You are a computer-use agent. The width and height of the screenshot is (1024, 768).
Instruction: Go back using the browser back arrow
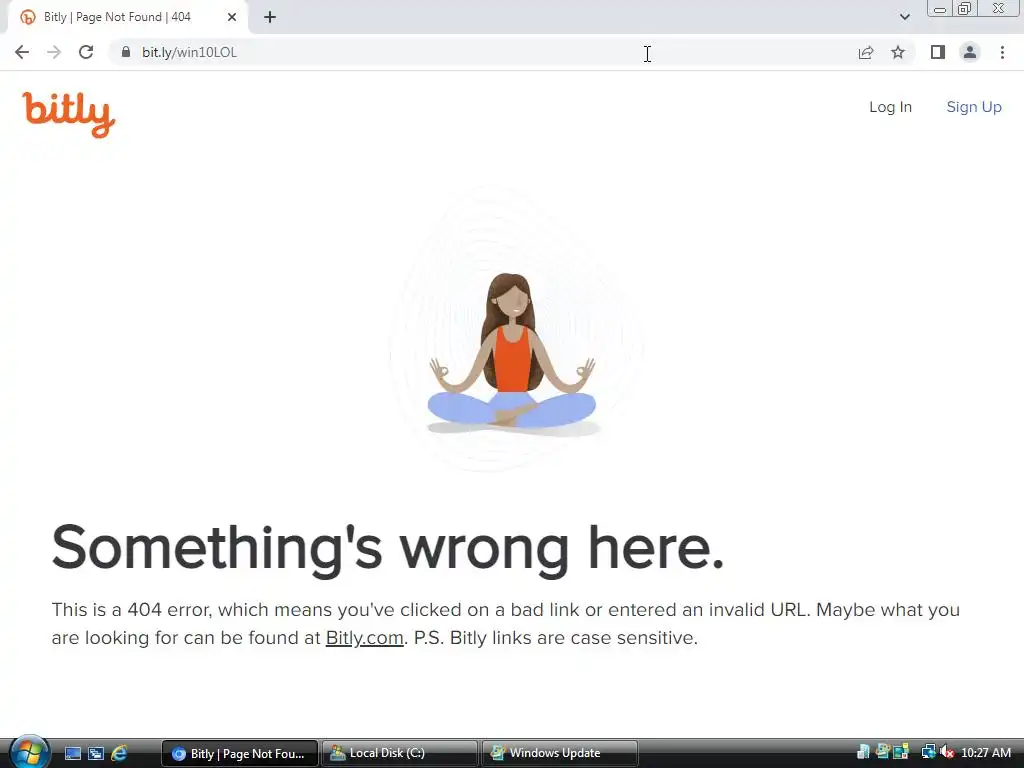click(22, 52)
